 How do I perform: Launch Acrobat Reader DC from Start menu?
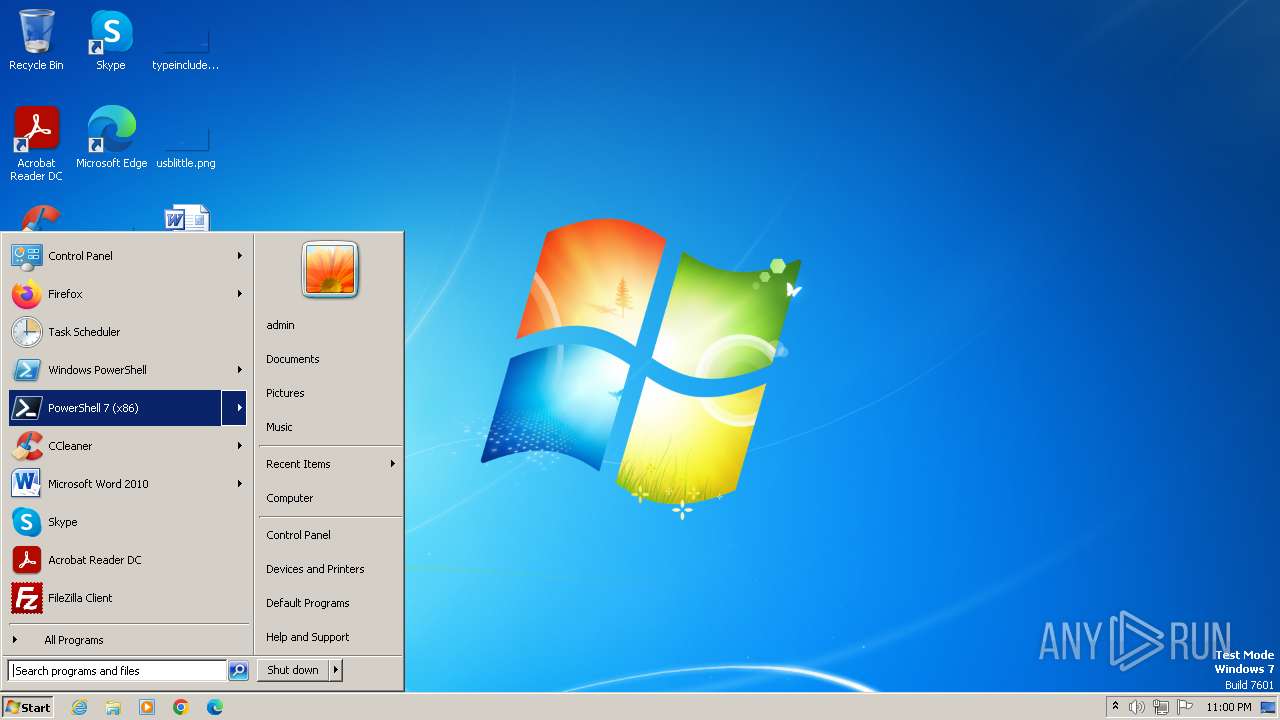click(128, 560)
